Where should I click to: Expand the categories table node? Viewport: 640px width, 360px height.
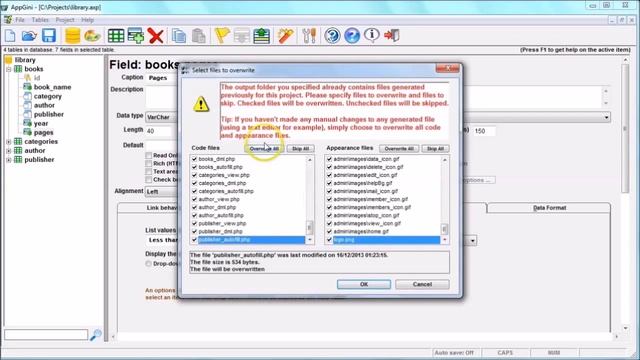9,142
